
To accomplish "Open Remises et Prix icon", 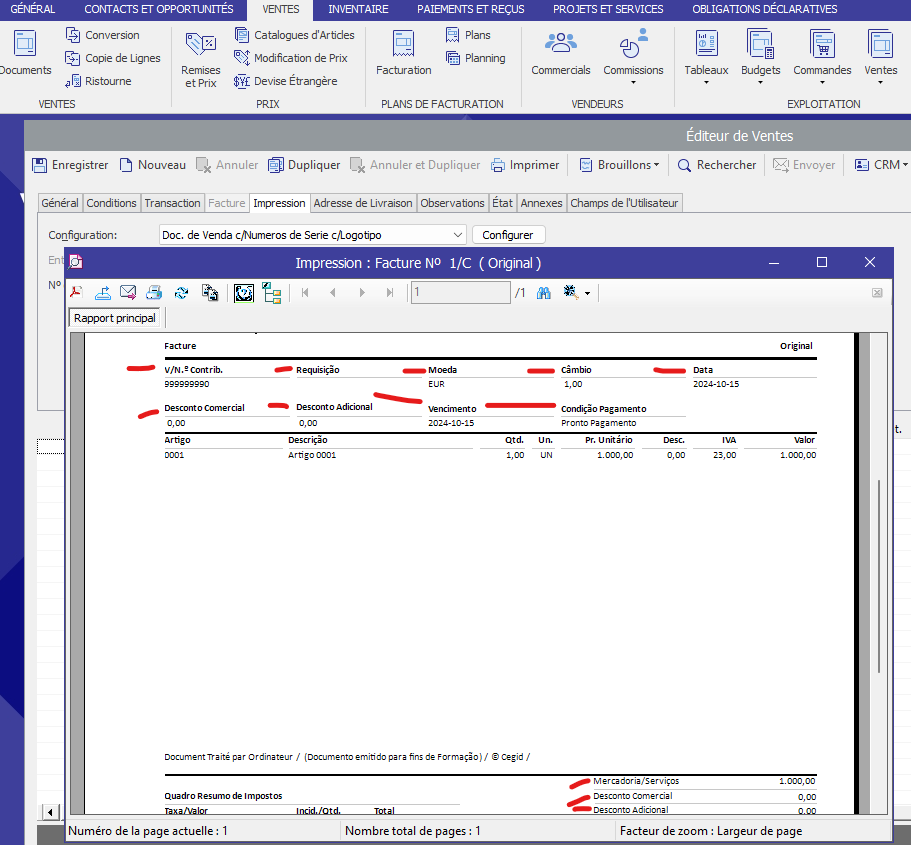I will coord(200,58).
